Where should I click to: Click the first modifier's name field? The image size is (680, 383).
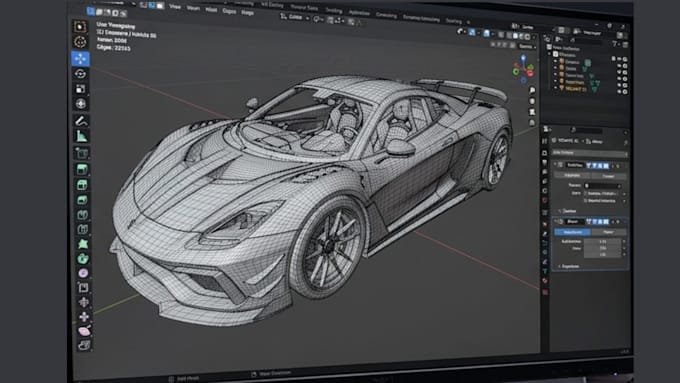coord(575,165)
